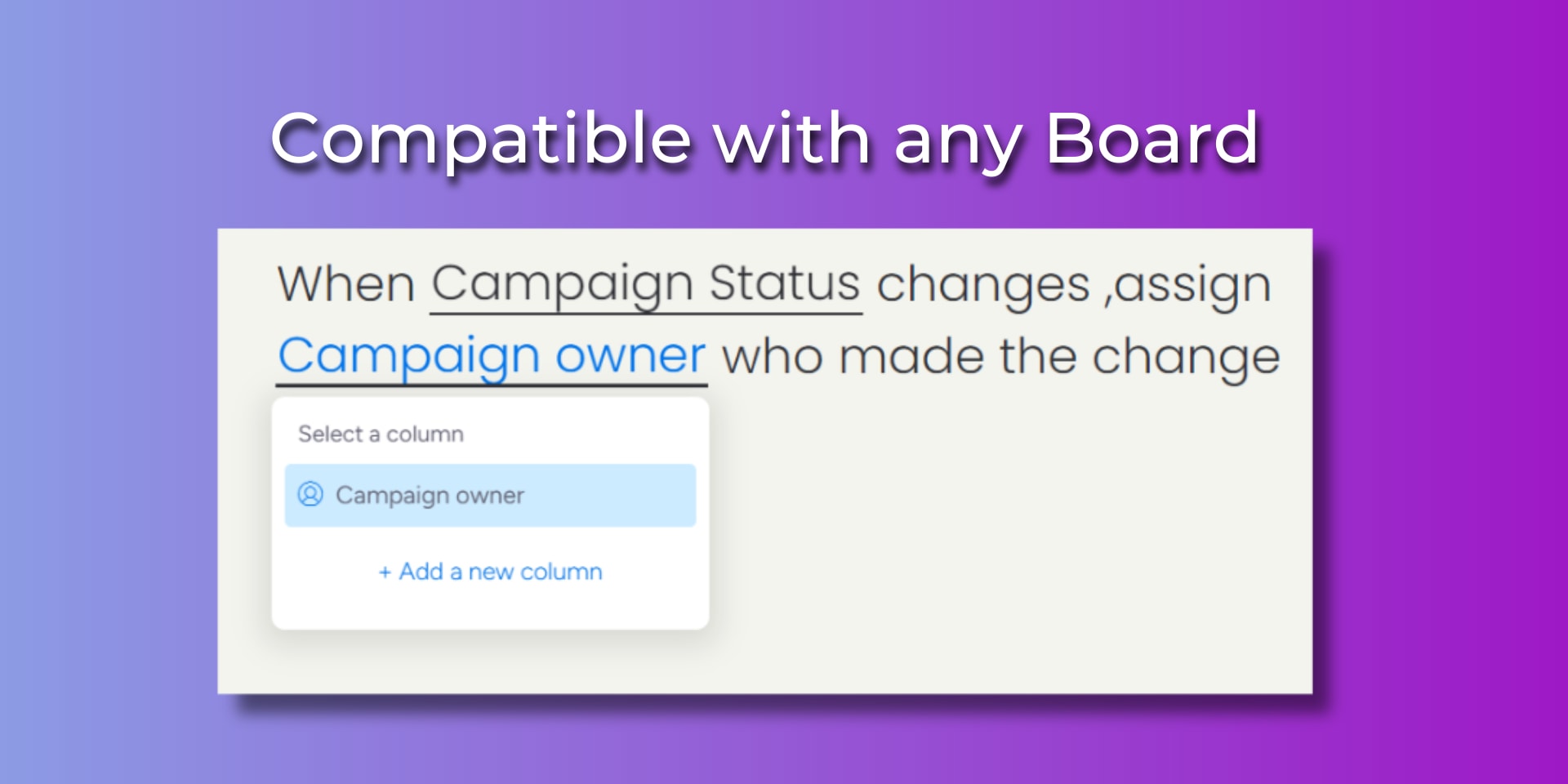Click the Add a new column link
Image resolution: width=1568 pixels, height=784 pixels.
tap(490, 572)
